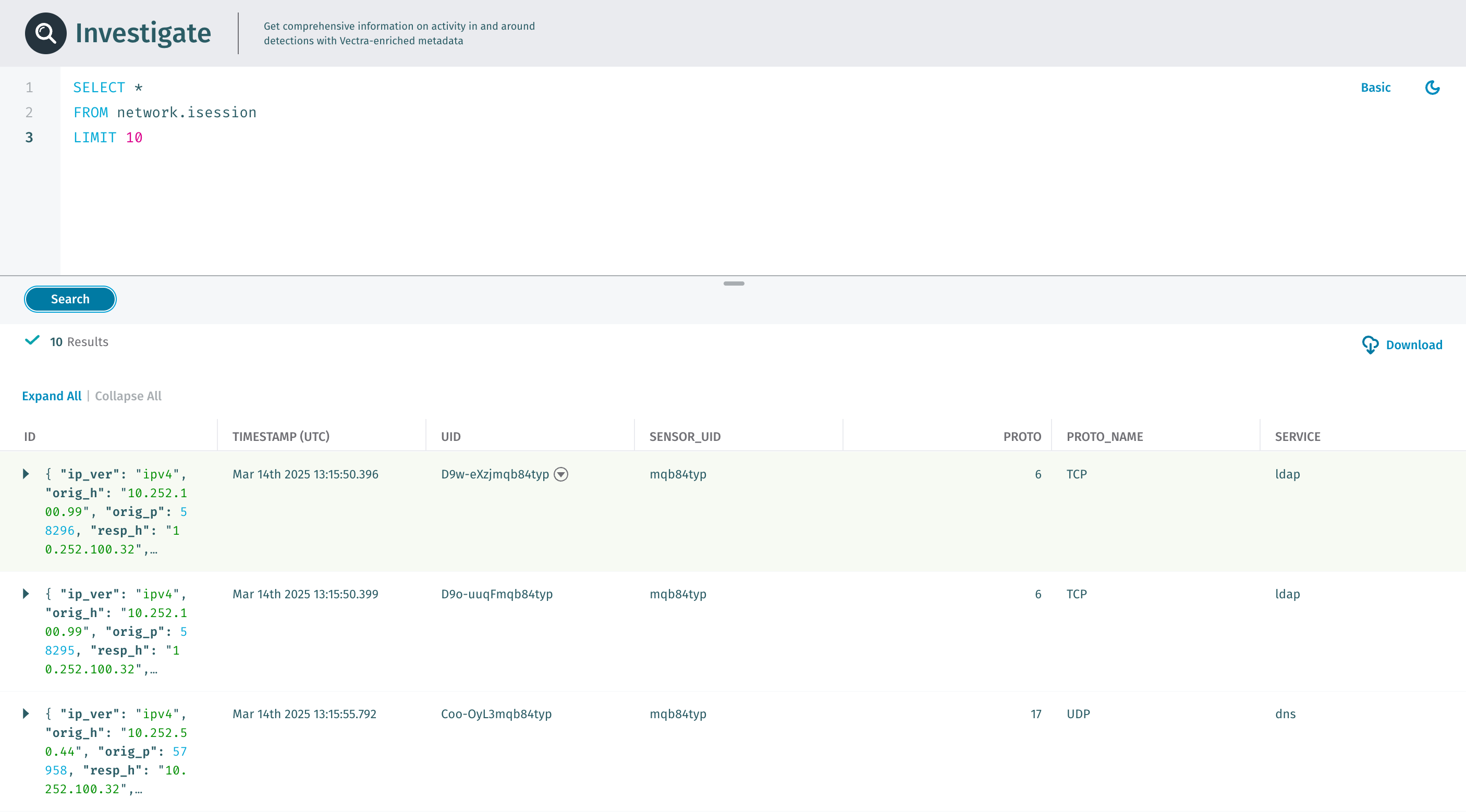Click the download arrow circle near Download text

point(1371,345)
